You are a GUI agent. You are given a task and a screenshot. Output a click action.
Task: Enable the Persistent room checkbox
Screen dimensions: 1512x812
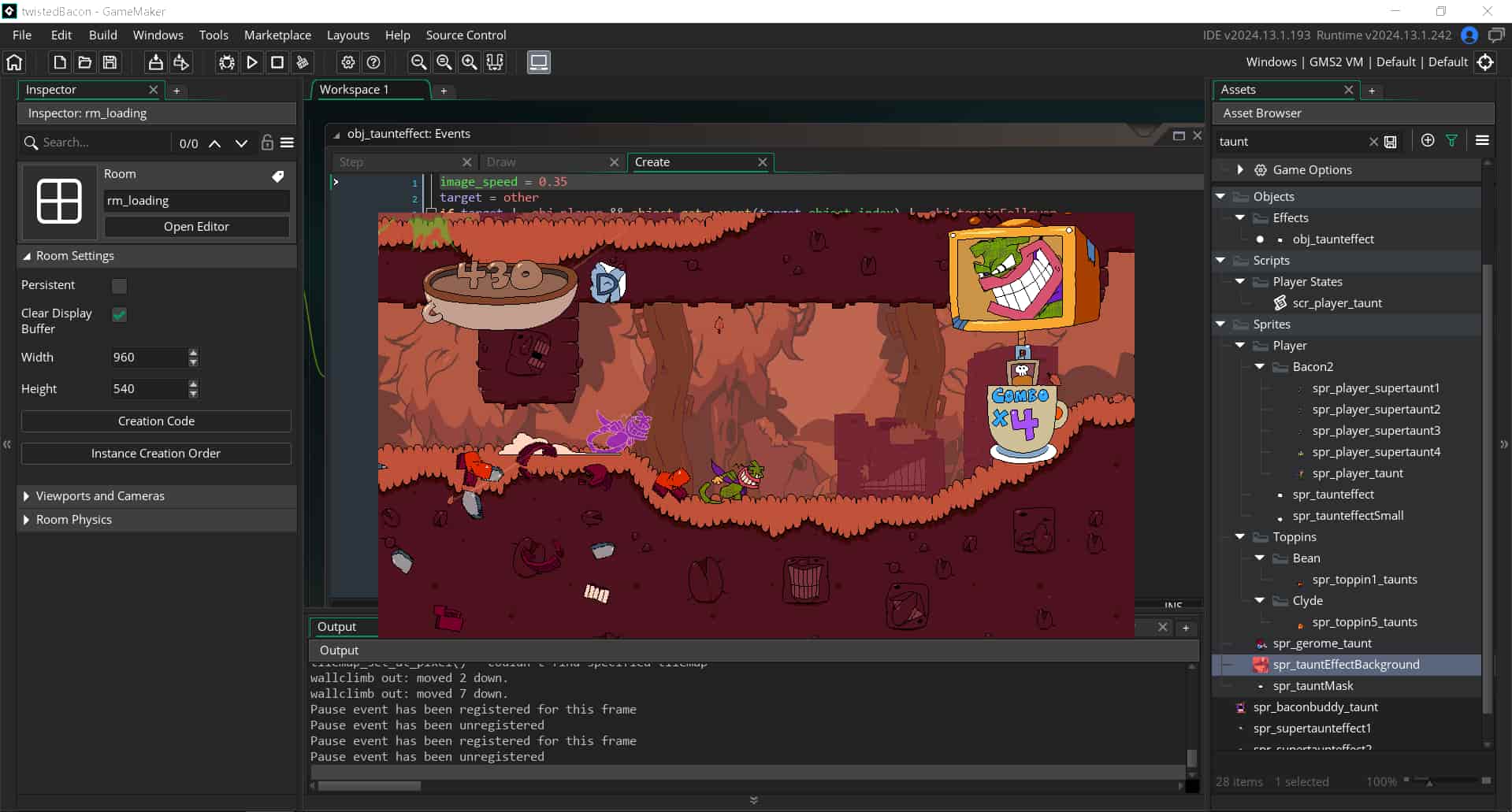(120, 286)
